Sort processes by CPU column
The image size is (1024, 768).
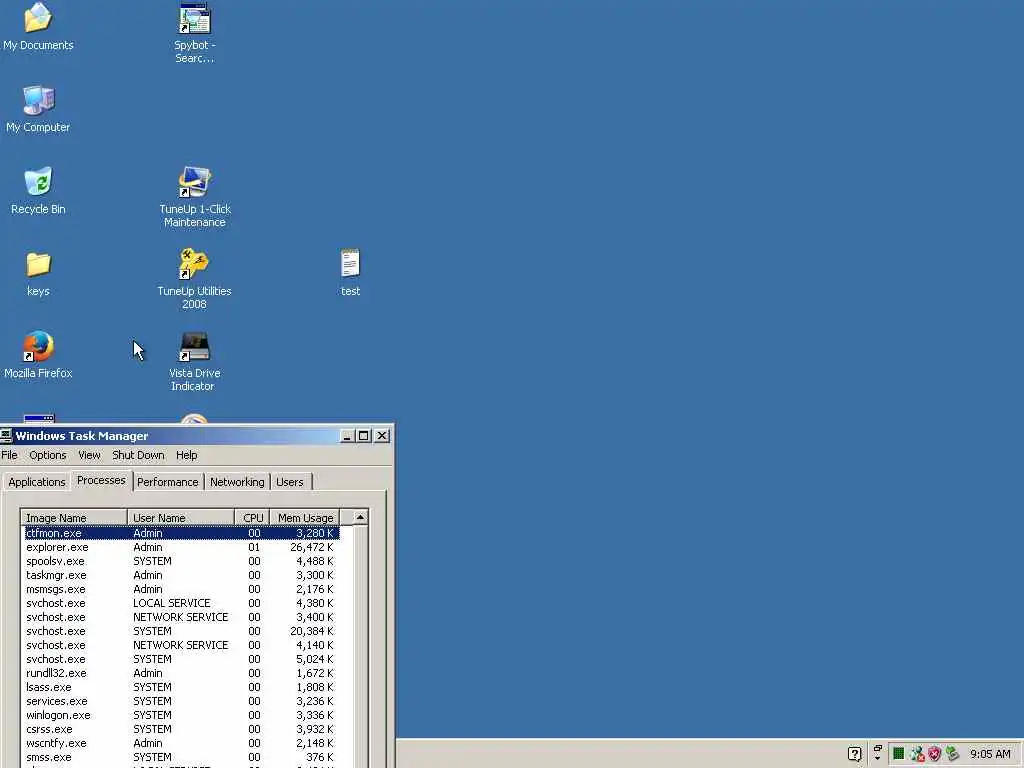coord(252,517)
